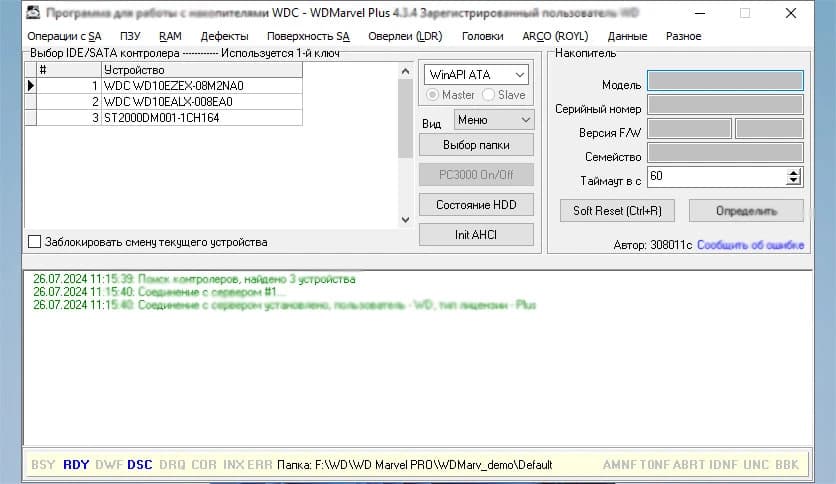
Task: Click the log line mentioning license type Plus
Action: click(284, 305)
